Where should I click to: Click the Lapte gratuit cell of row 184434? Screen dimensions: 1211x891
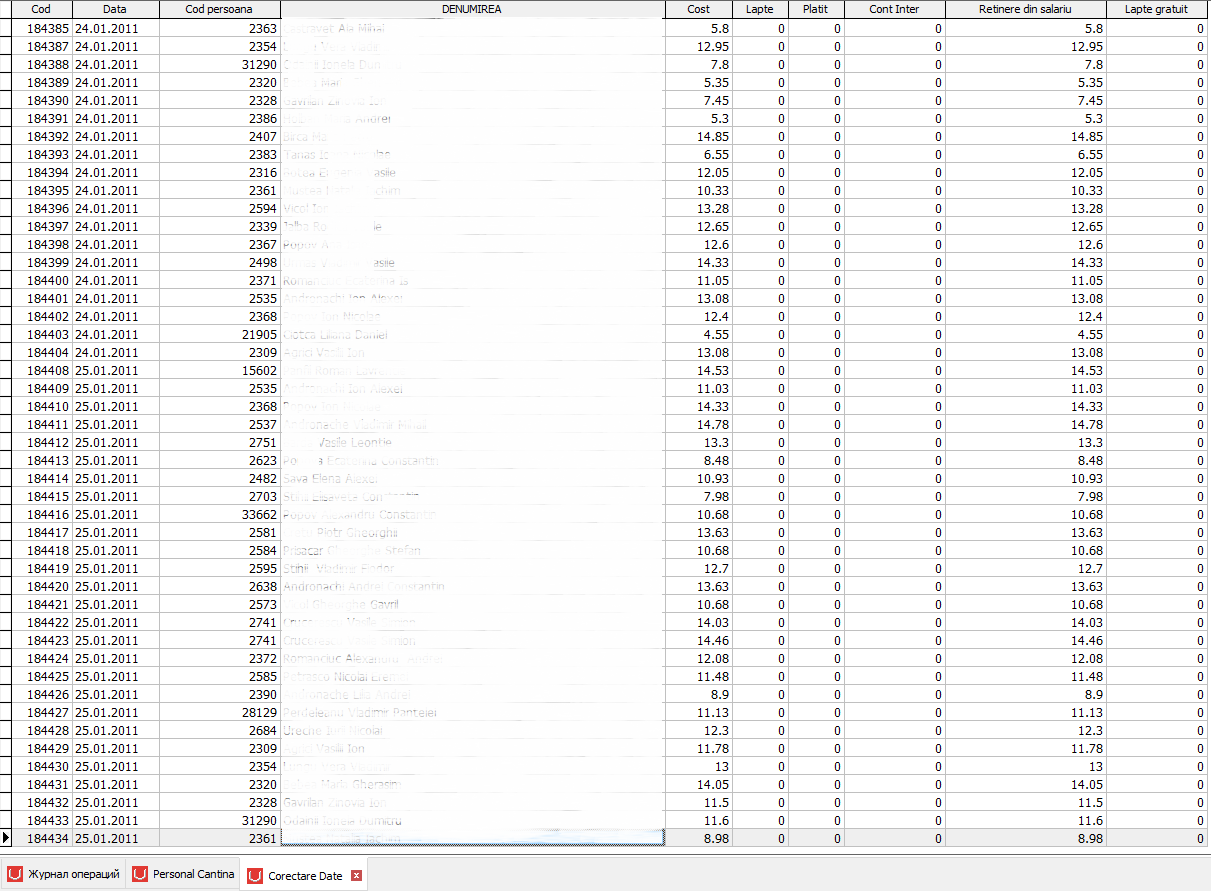[x=1157, y=839]
